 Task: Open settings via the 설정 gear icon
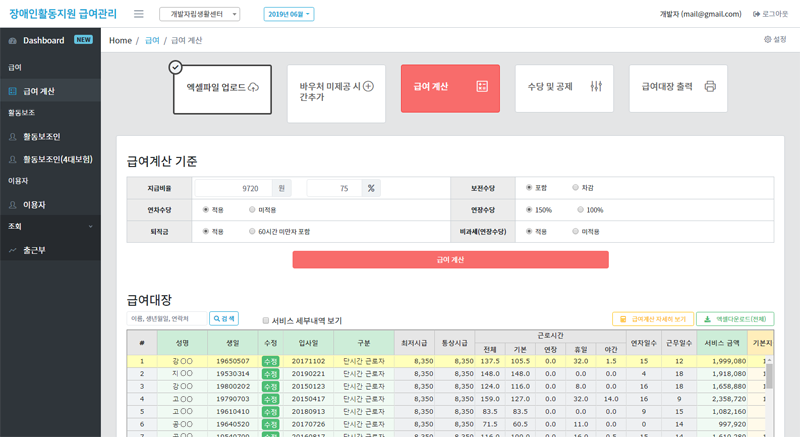[768, 40]
